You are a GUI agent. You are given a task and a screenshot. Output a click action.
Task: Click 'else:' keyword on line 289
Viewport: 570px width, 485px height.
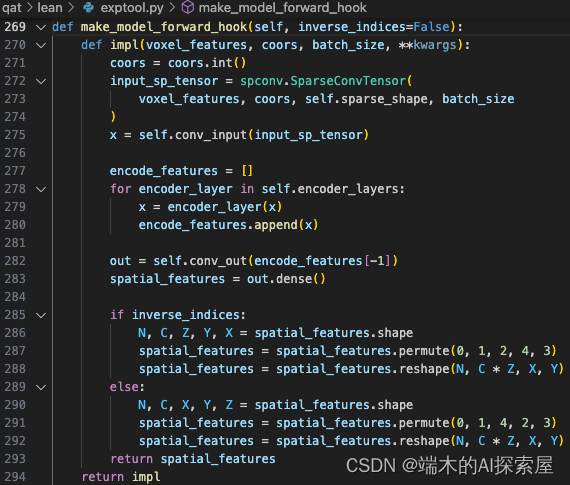pos(127,387)
